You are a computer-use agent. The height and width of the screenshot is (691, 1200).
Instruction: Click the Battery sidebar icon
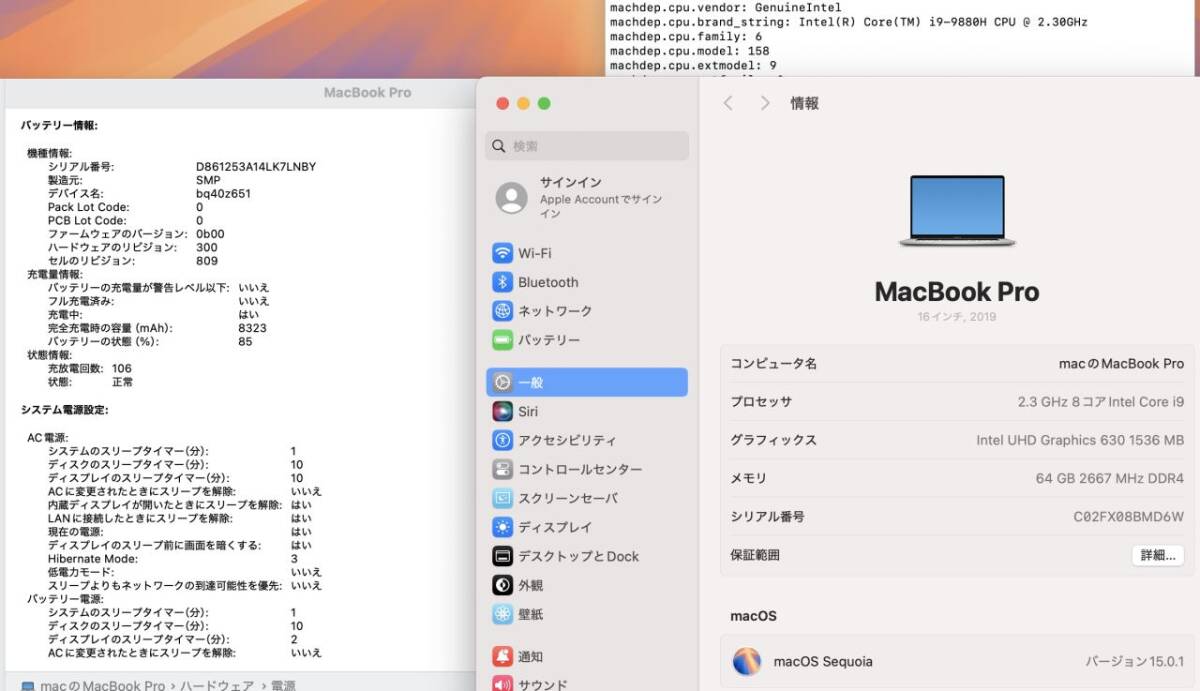502,340
